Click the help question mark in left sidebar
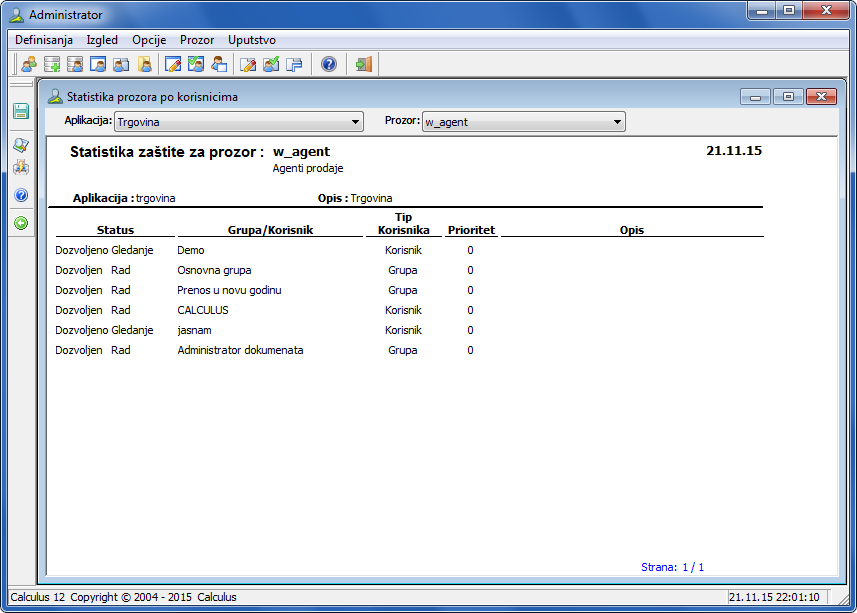This screenshot has width=857, height=613. click(20, 195)
